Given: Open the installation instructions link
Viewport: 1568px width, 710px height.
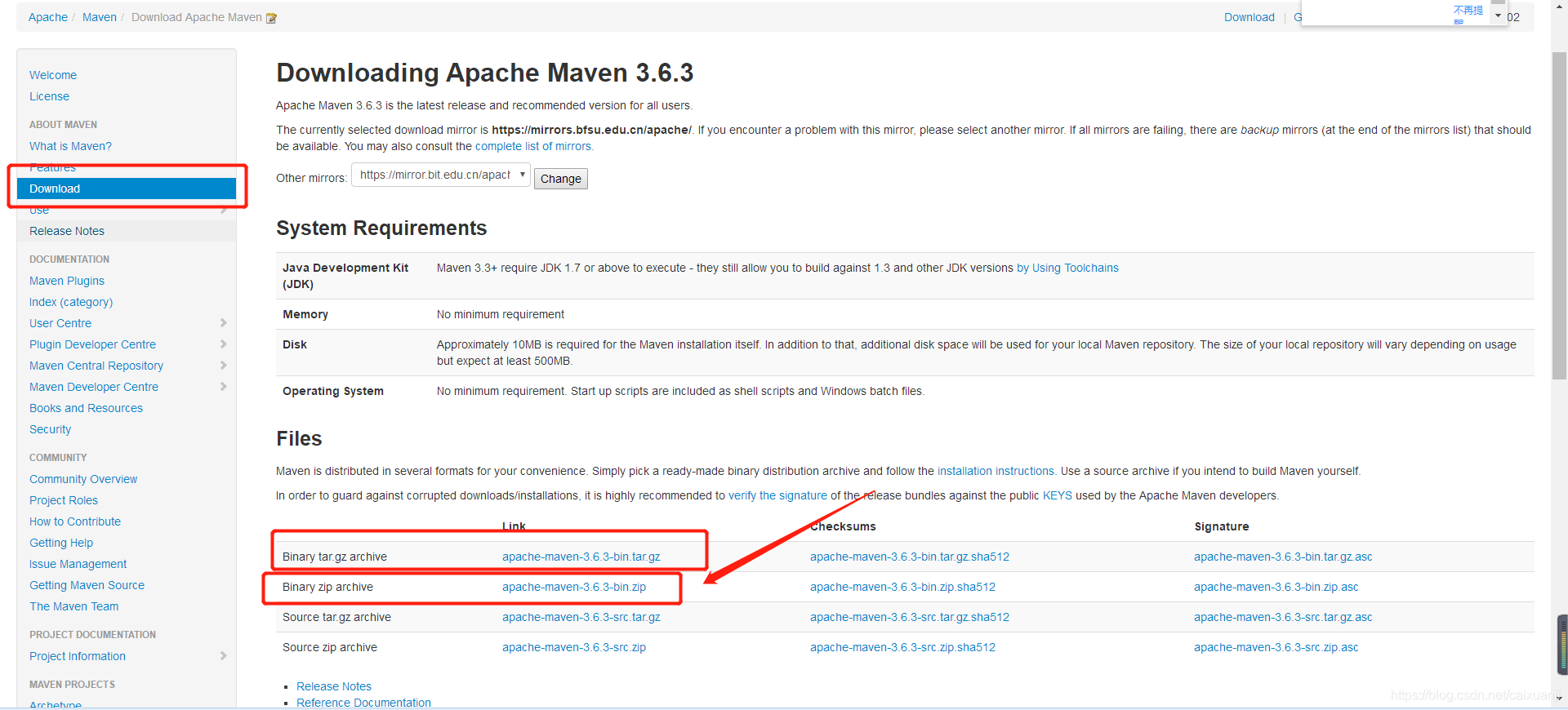Looking at the screenshot, I should pyautogui.click(x=996, y=471).
